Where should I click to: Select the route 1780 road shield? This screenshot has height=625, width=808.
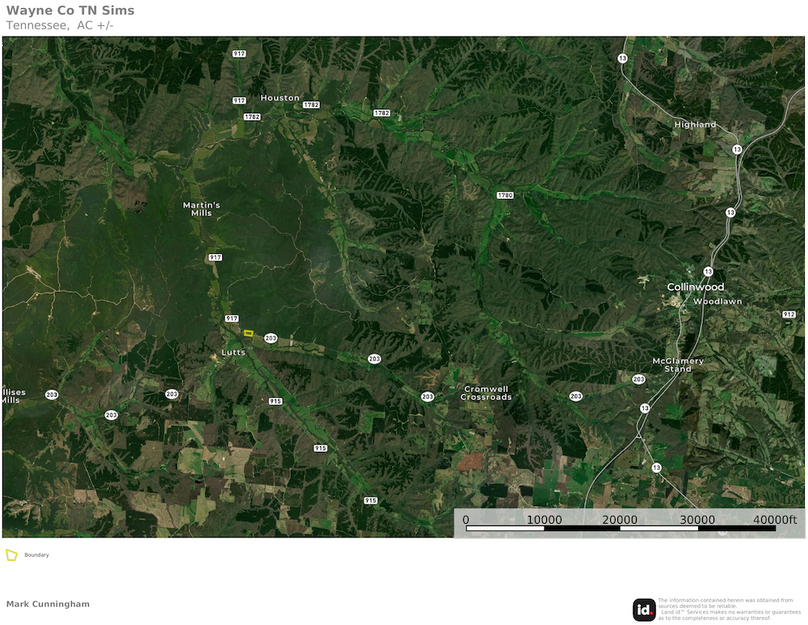point(505,195)
